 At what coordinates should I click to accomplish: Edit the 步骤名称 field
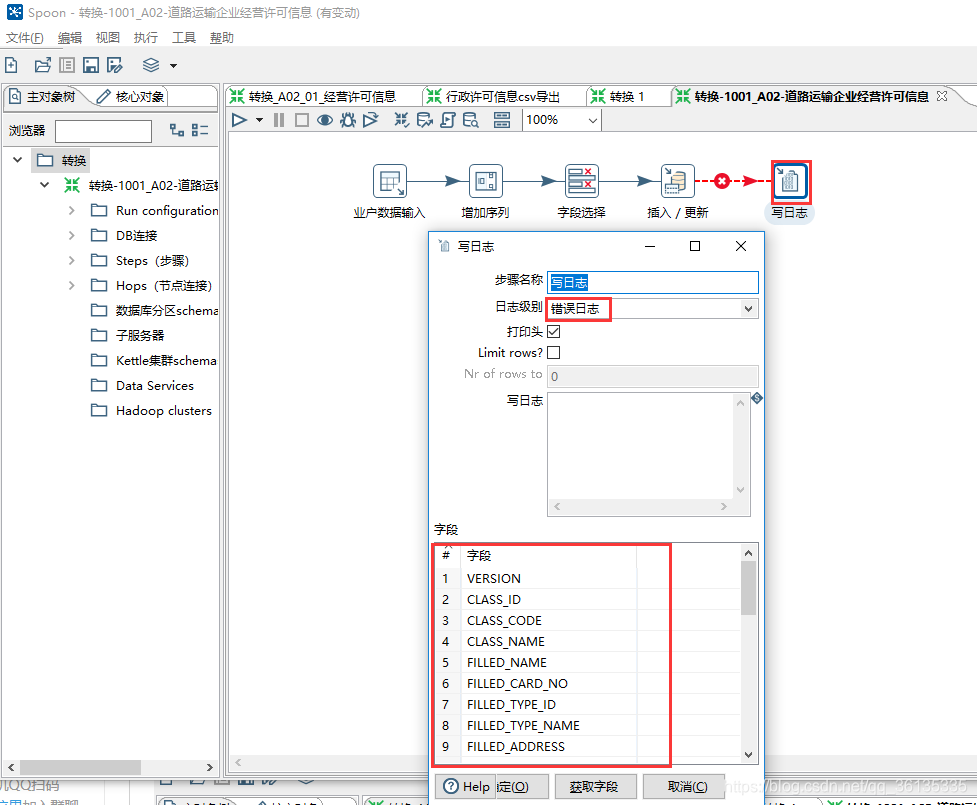[x=652, y=282]
